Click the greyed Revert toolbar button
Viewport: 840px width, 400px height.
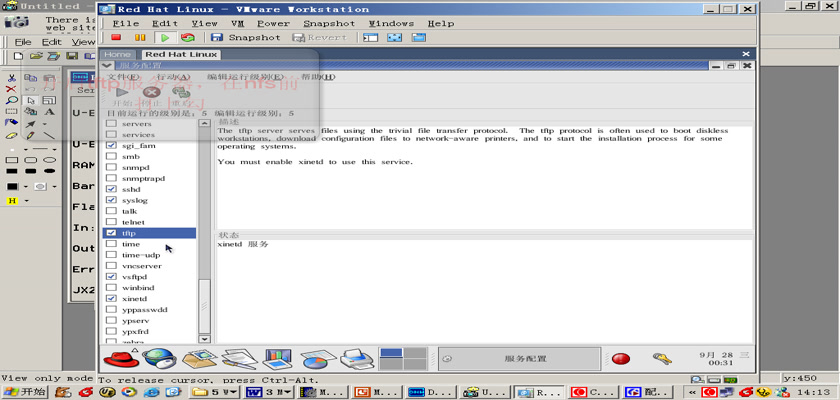coord(320,37)
